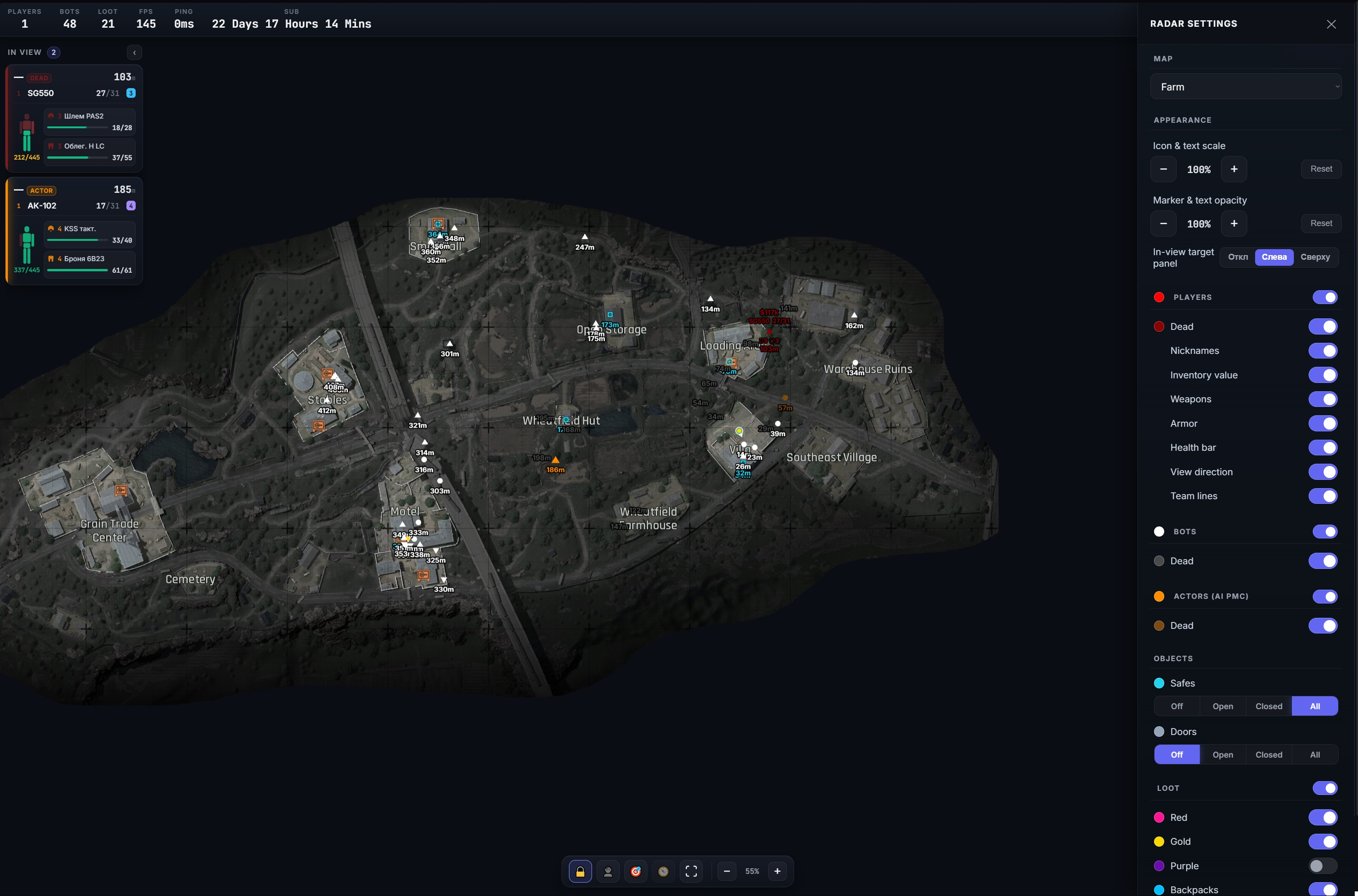The image size is (1358, 896).
Task: Enable Purple loot toggle
Action: click(1322, 866)
